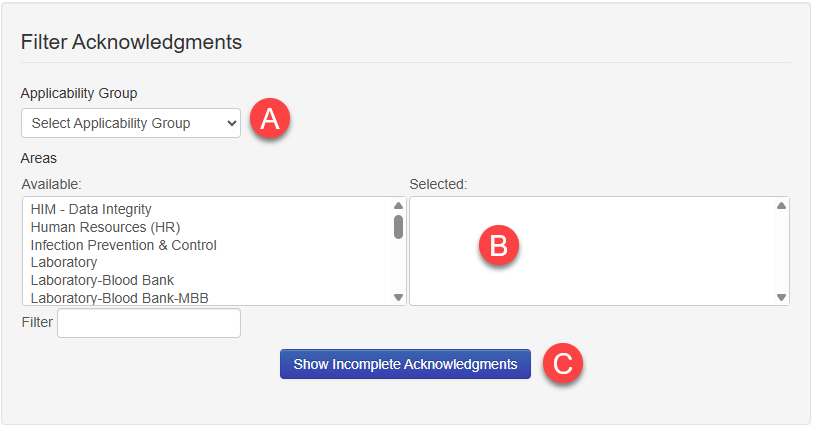
Task: Click Available list scroll down arrow
Action: click(x=398, y=297)
